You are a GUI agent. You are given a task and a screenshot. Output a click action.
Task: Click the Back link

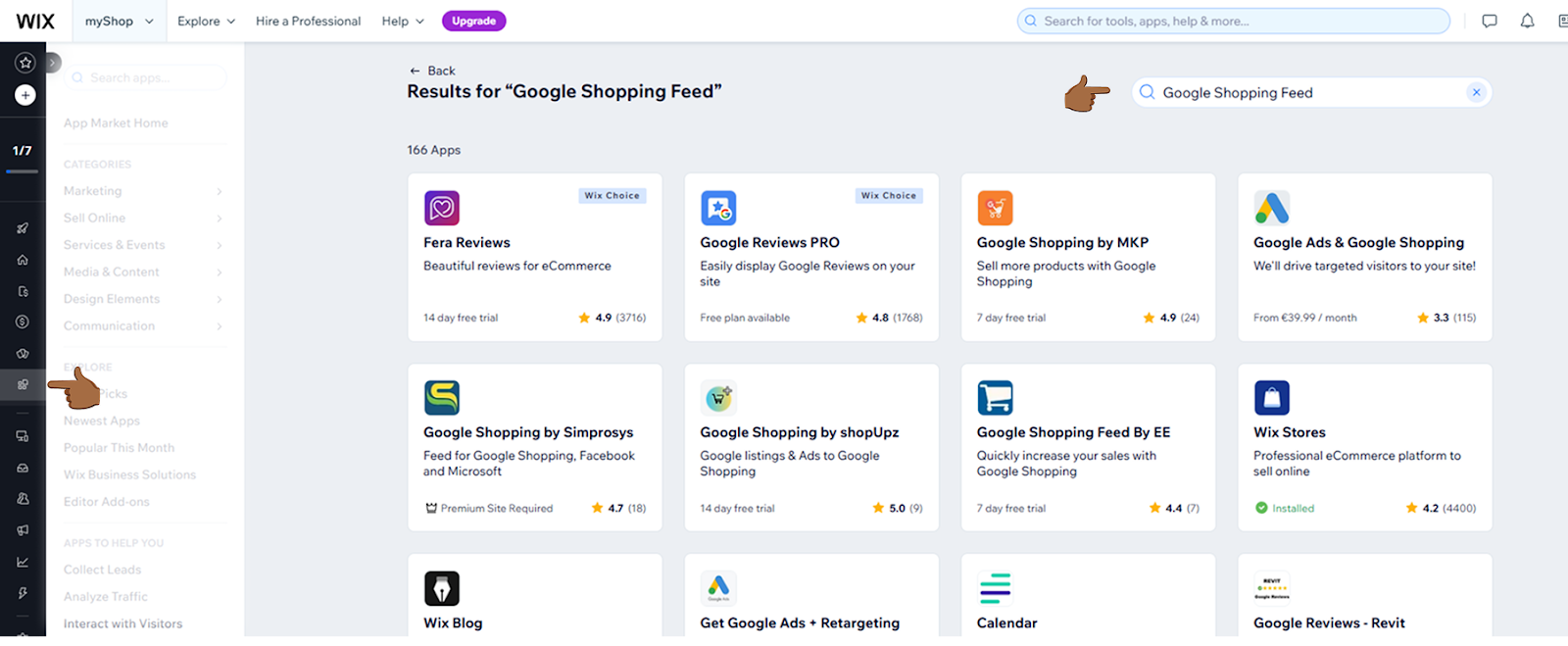coord(432,71)
